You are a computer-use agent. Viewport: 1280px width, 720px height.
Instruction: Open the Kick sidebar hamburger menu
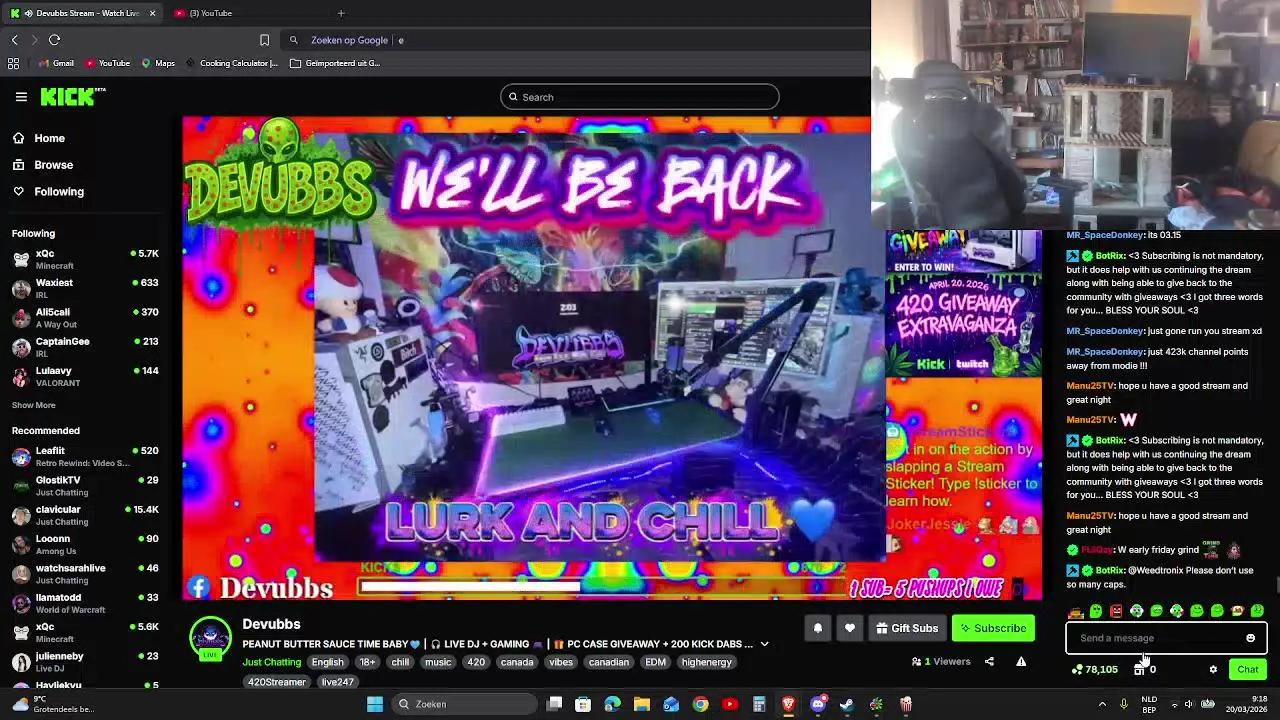(21, 97)
